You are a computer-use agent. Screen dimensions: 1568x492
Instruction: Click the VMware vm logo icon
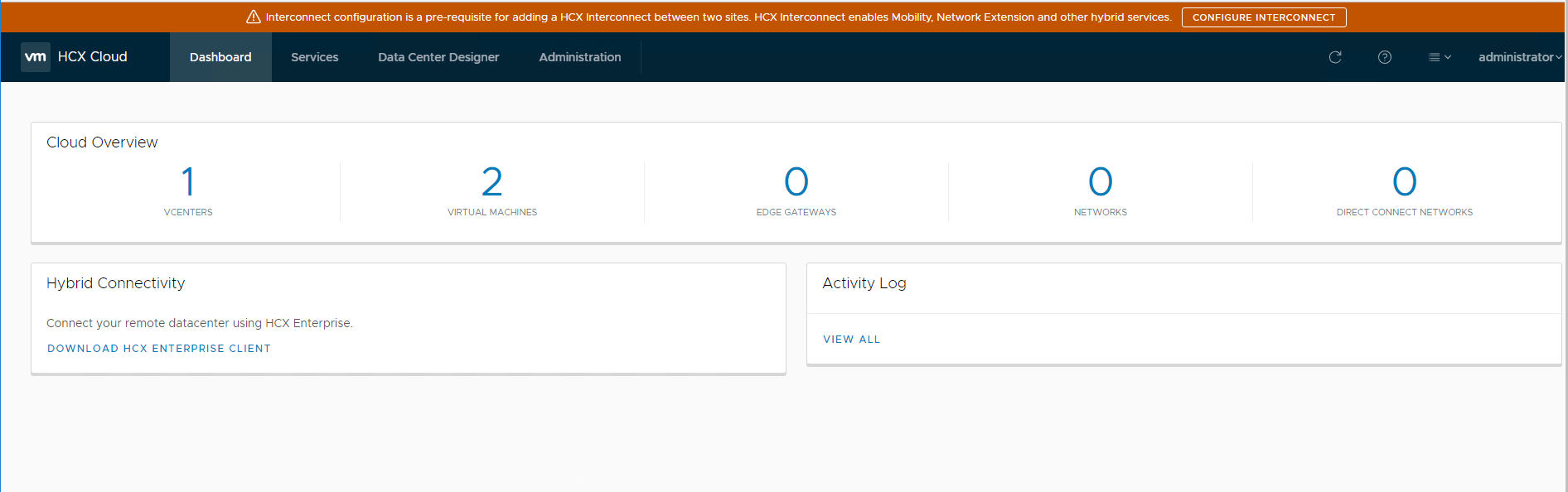pos(36,57)
